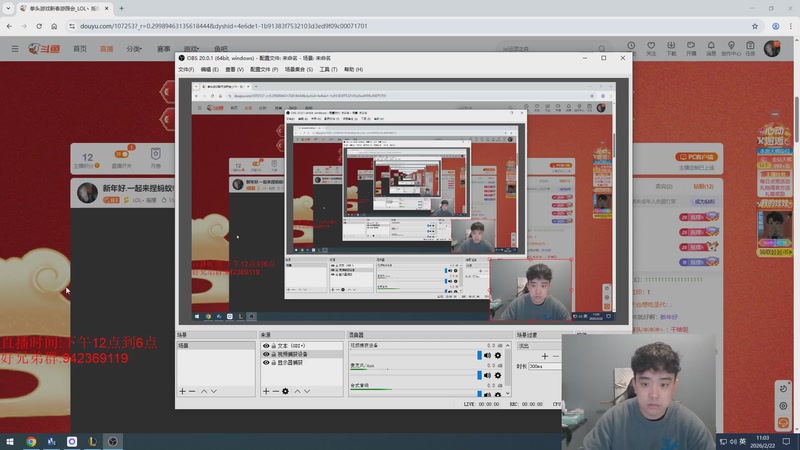This screenshot has height=450, width=800.
Task: Toggle the lock on 显示器捕获 source
Action: tap(273, 362)
